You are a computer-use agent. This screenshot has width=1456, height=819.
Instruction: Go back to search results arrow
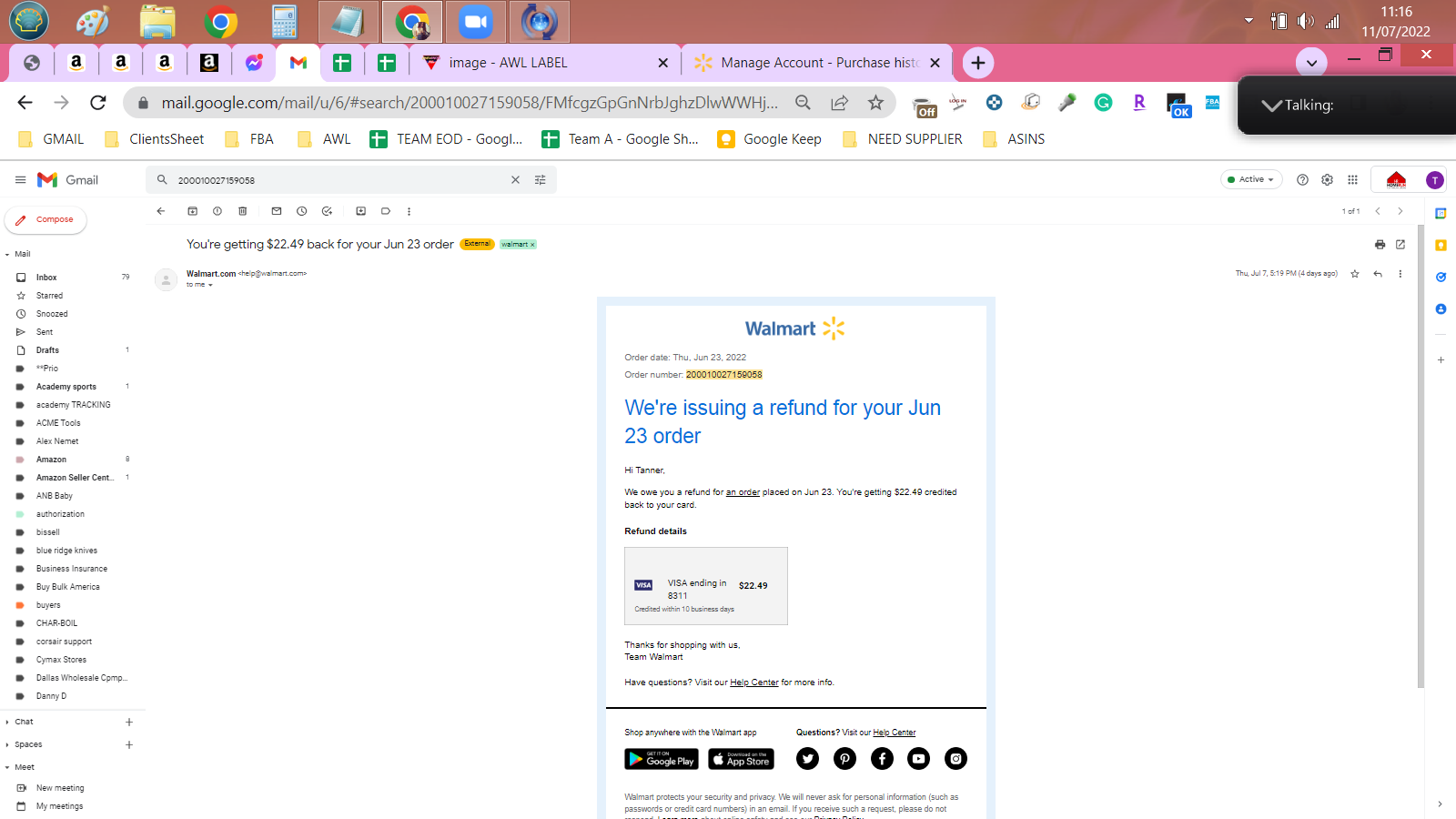click(x=161, y=211)
